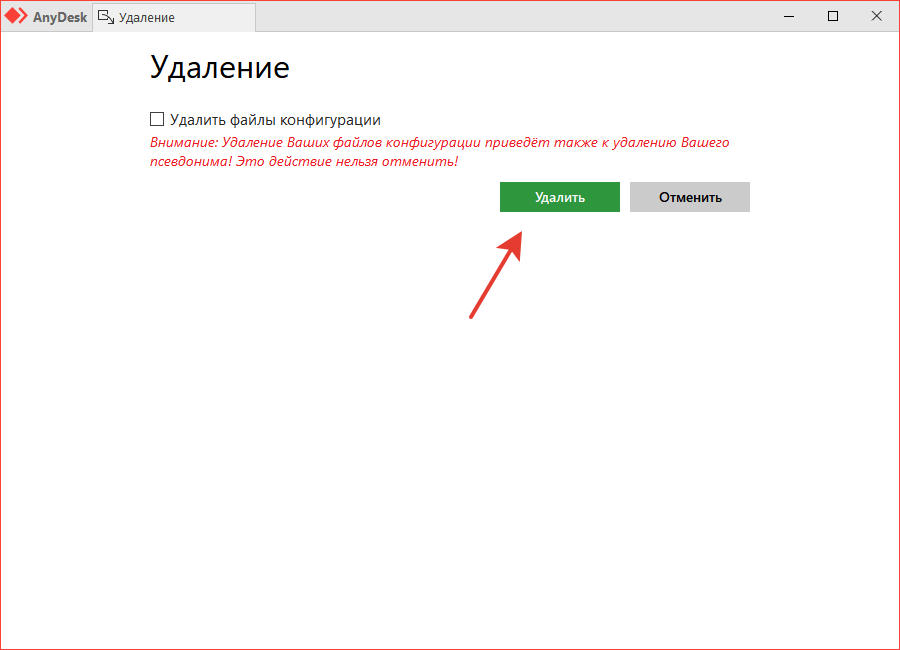Click the AnyDesk logo icon

15,16
